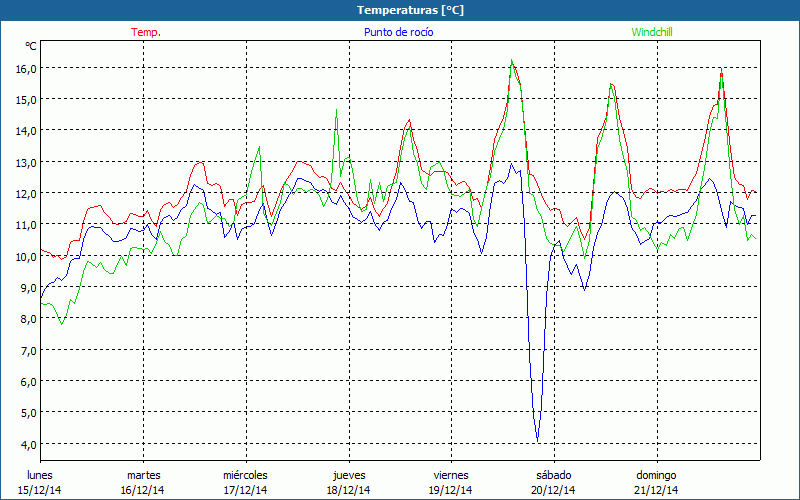The width and height of the screenshot is (800, 500).
Task: Click the 16,0 y-axis value label
Action: pos(25,68)
